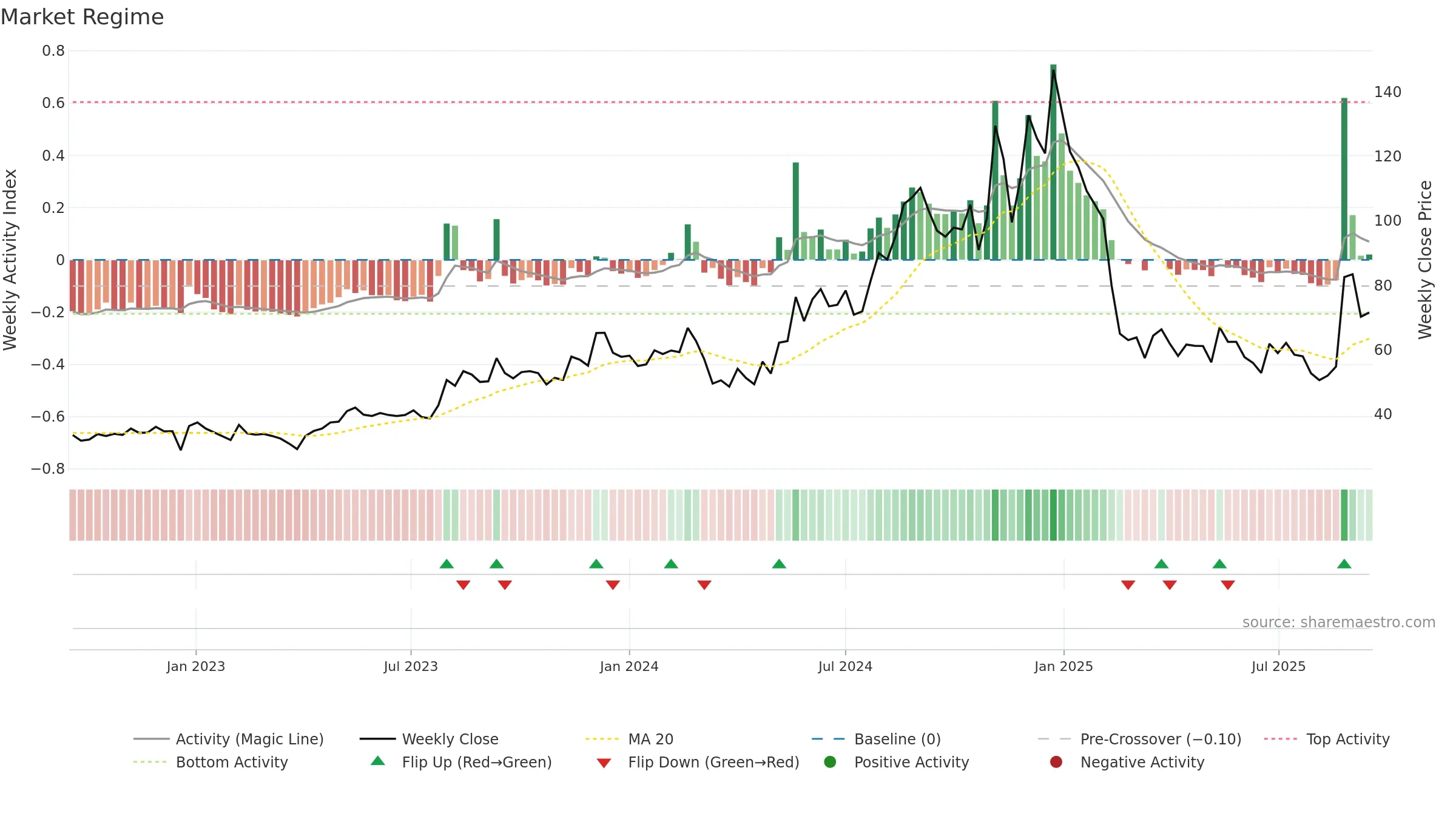Screen dimensions: 1456x819
Task: Click the 0.2 left axis tick label
Action: (x=53, y=207)
